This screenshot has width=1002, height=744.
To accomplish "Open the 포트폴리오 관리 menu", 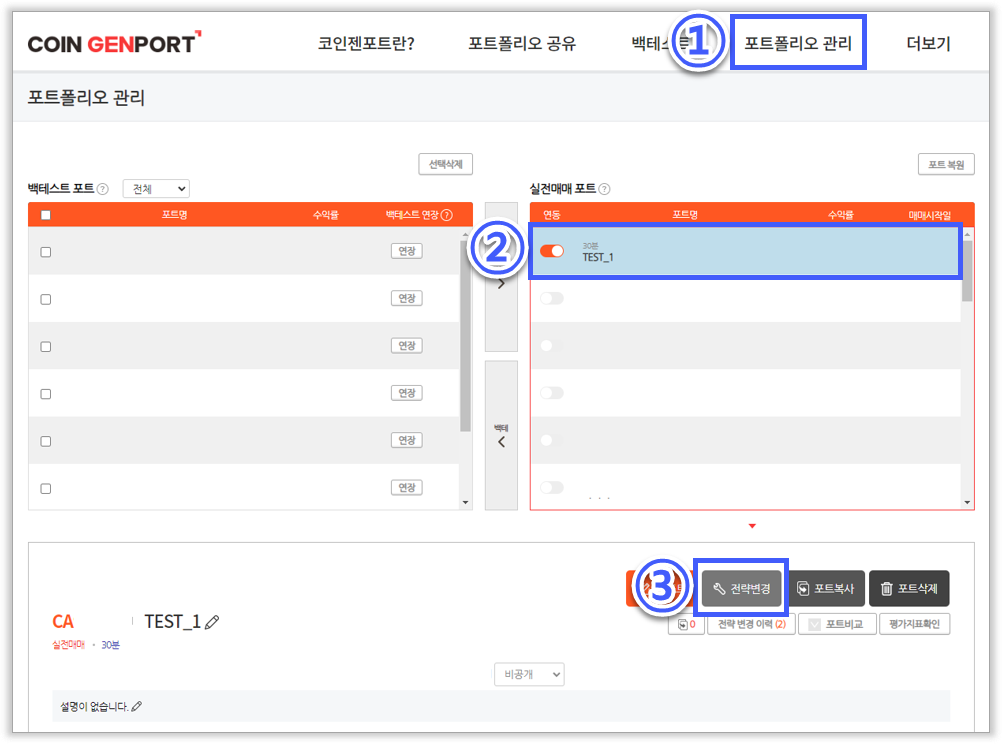I will (798, 44).
